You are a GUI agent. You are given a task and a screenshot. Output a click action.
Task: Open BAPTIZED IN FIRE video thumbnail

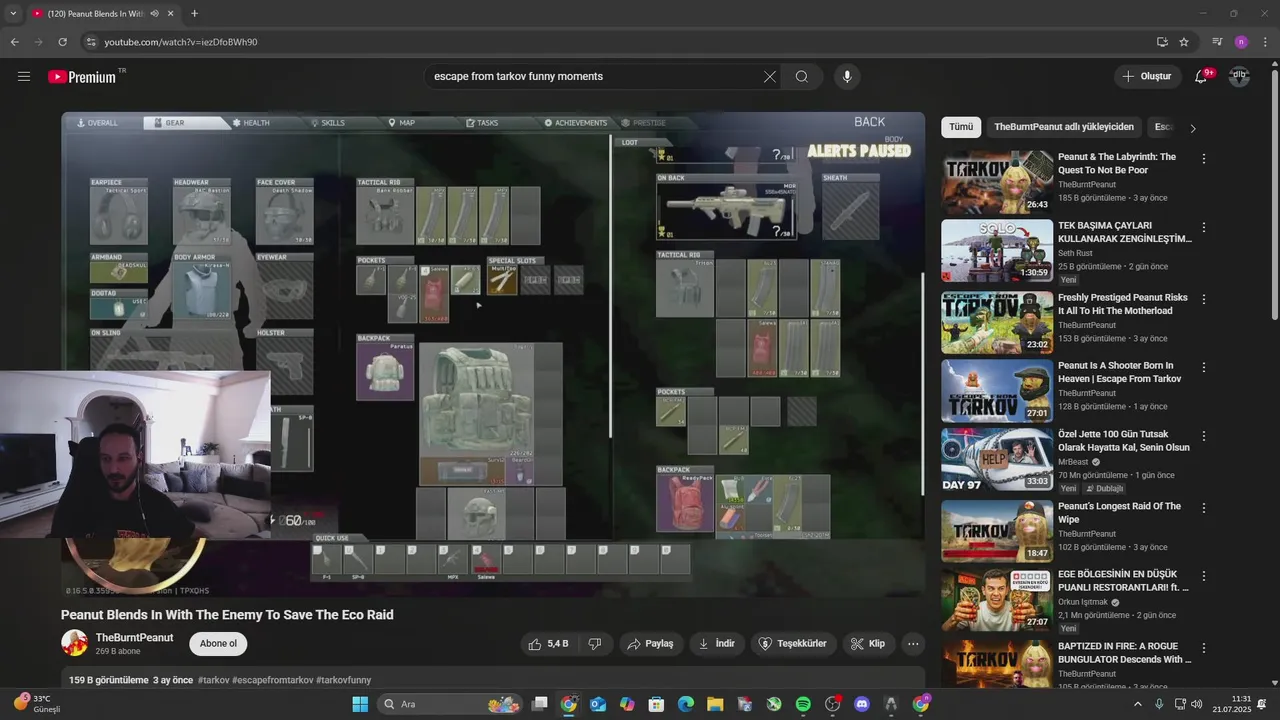point(997,666)
